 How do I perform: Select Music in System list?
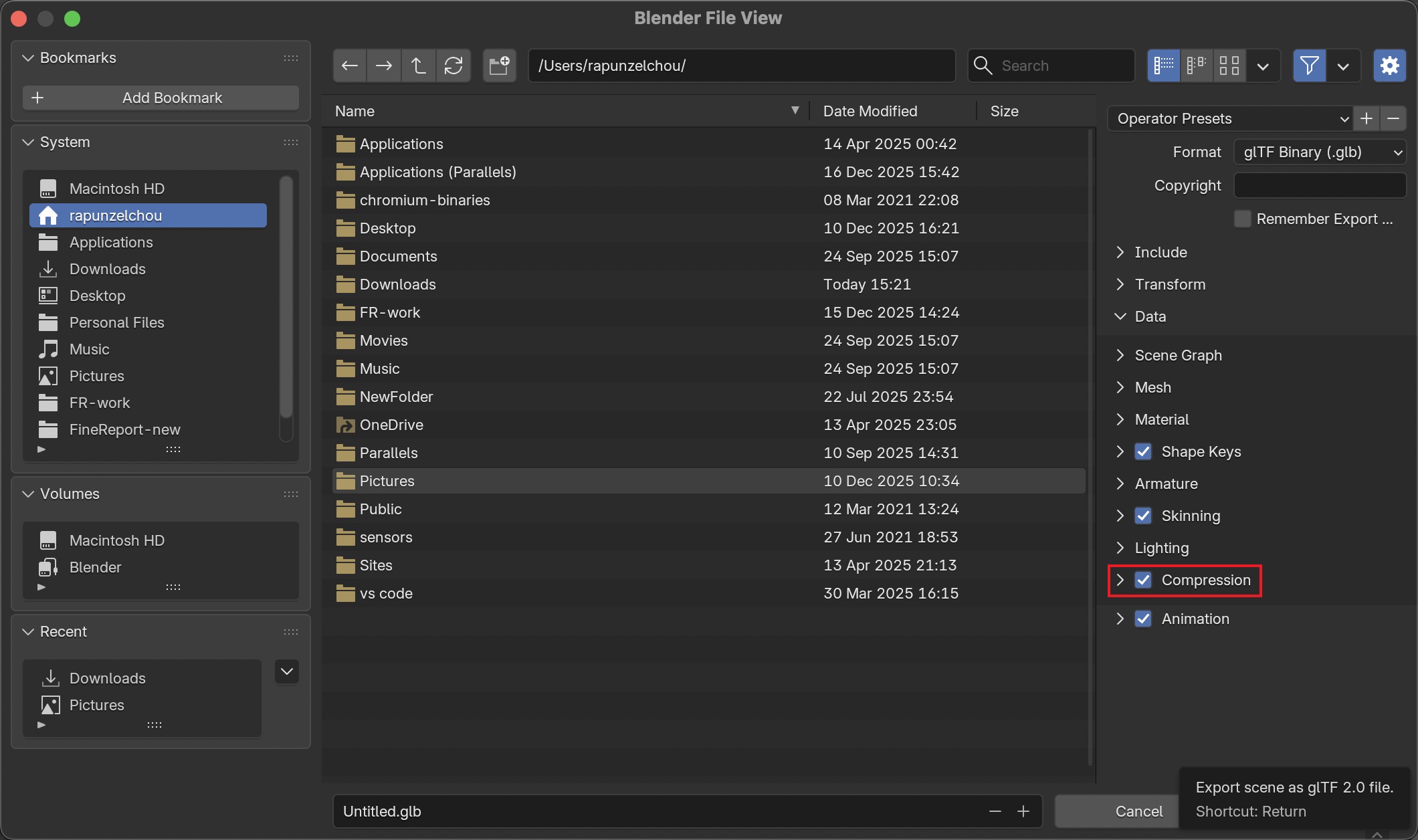tap(148, 349)
